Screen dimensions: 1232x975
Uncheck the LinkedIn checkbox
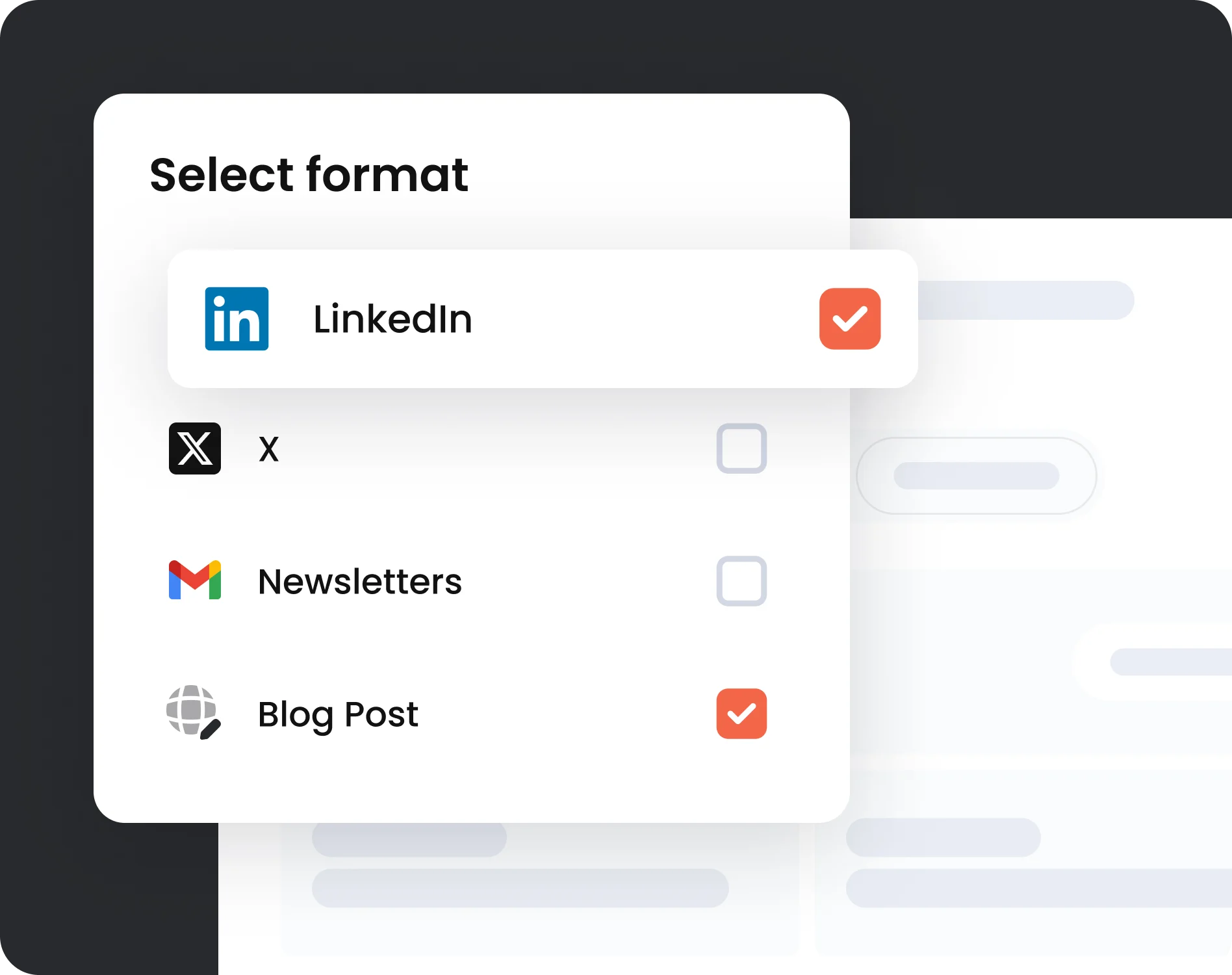pos(850,318)
